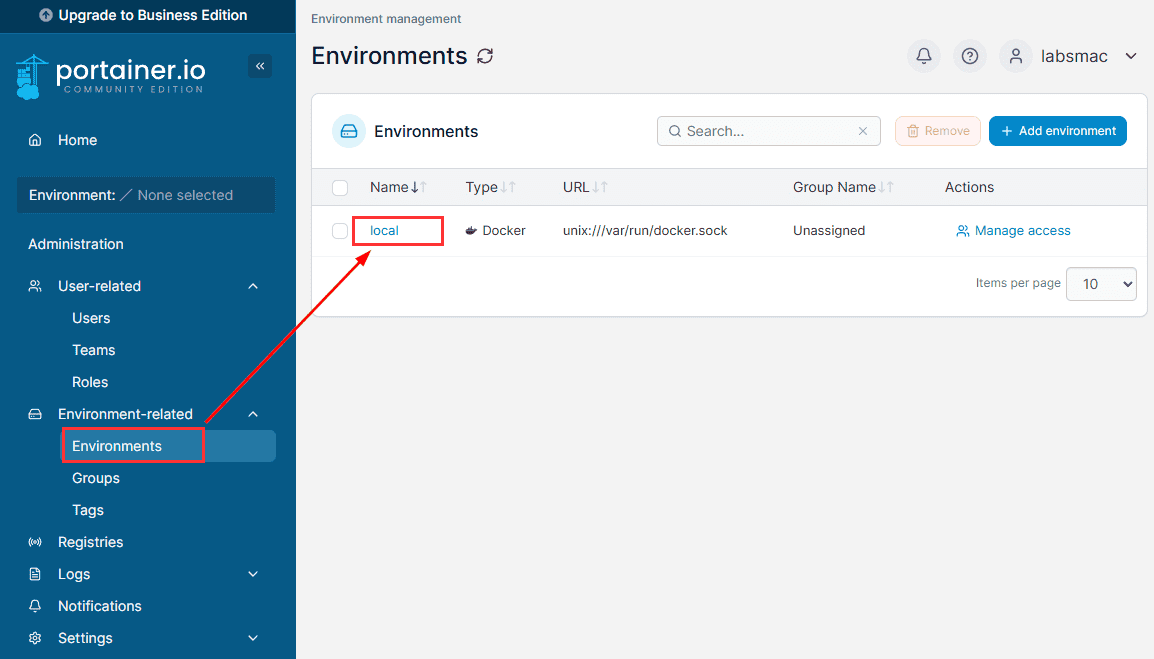The width and height of the screenshot is (1154, 659).
Task: Click the labsmac user avatar icon
Action: click(x=1015, y=56)
